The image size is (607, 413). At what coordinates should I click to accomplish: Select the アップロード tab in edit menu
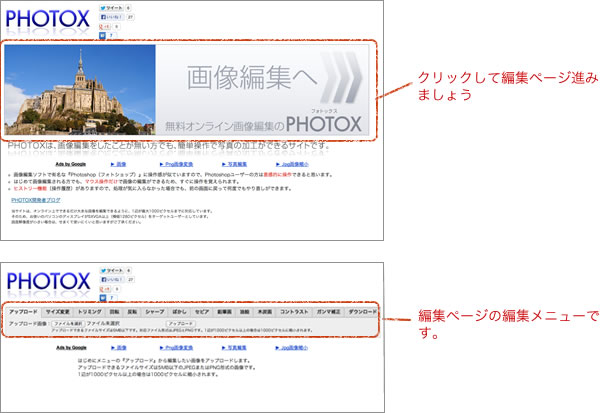(x=23, y=312)
